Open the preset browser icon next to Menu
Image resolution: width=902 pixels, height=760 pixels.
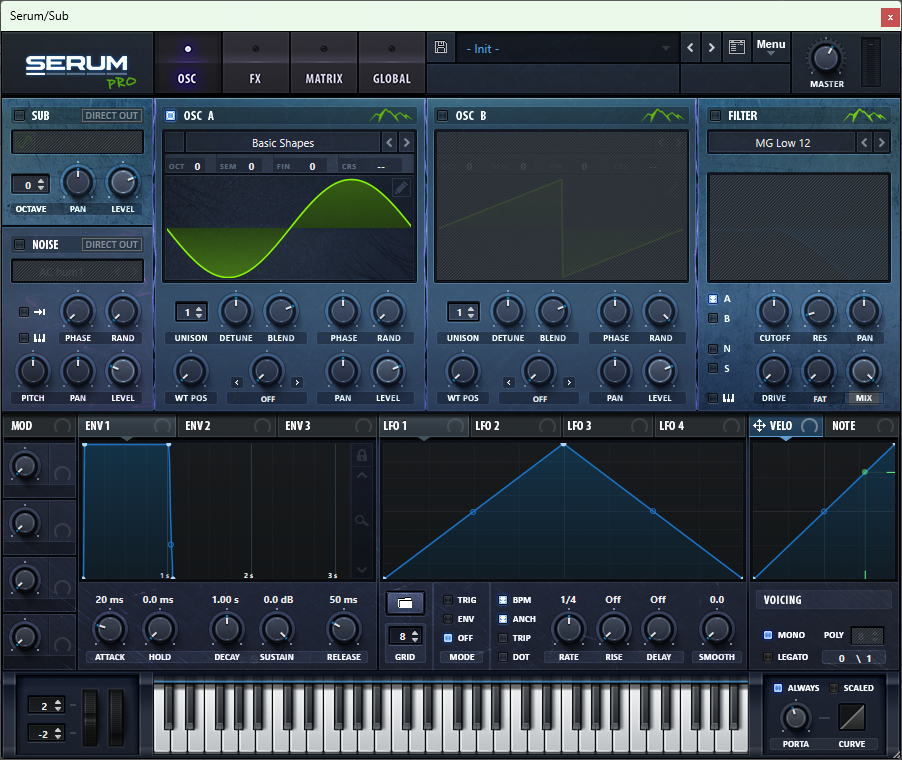point(737,47)
